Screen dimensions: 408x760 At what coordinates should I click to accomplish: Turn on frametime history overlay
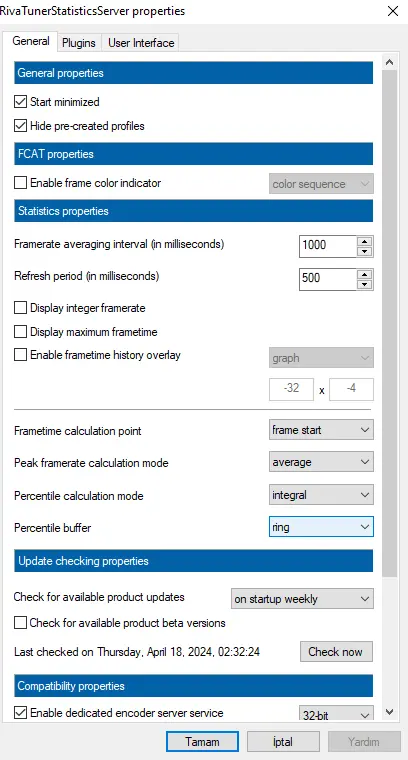click(x=20, y=355)
